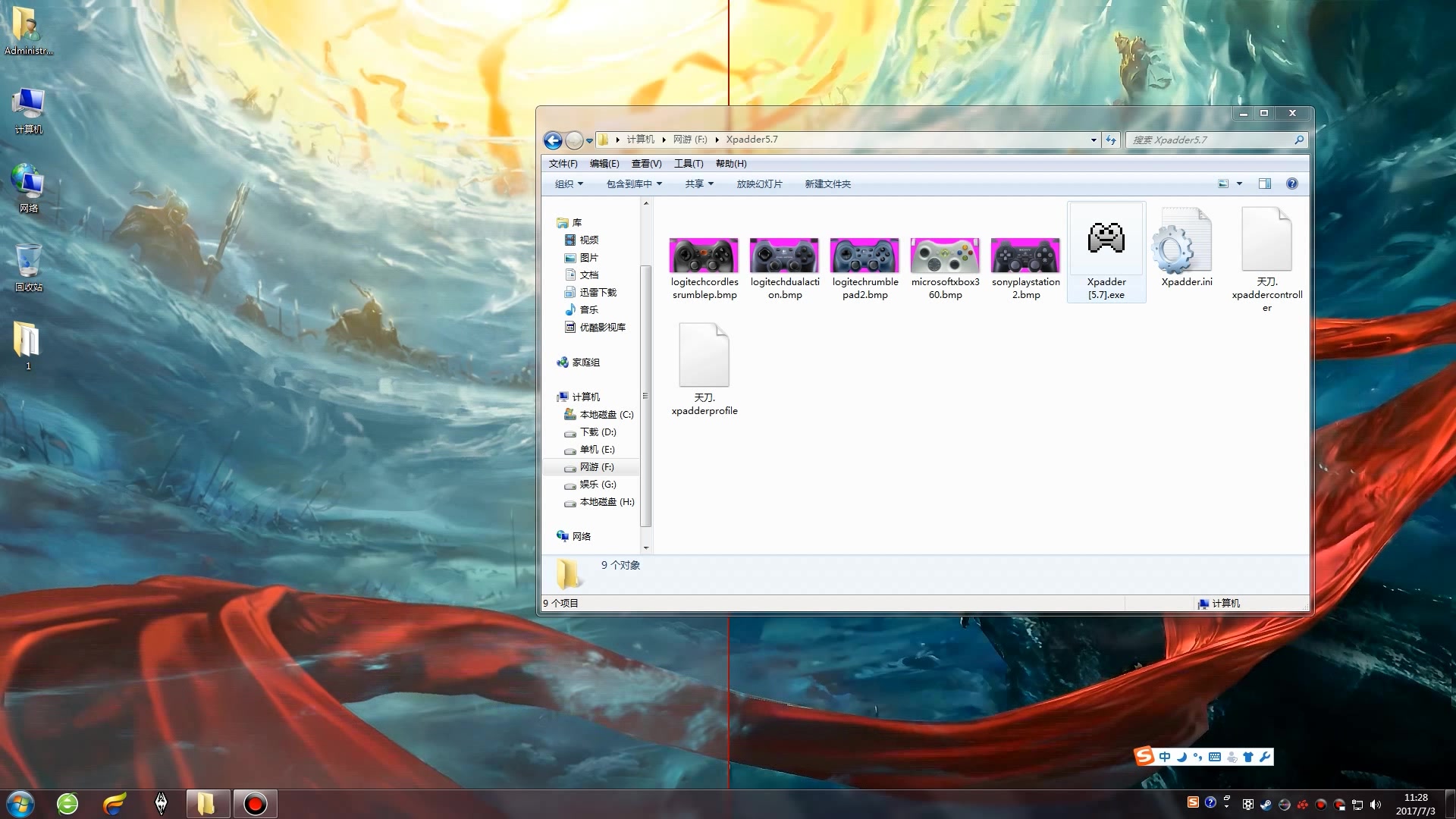The image size is (1456, 819).
Task: Click navigation pane scrollbar
Action: 646,395
